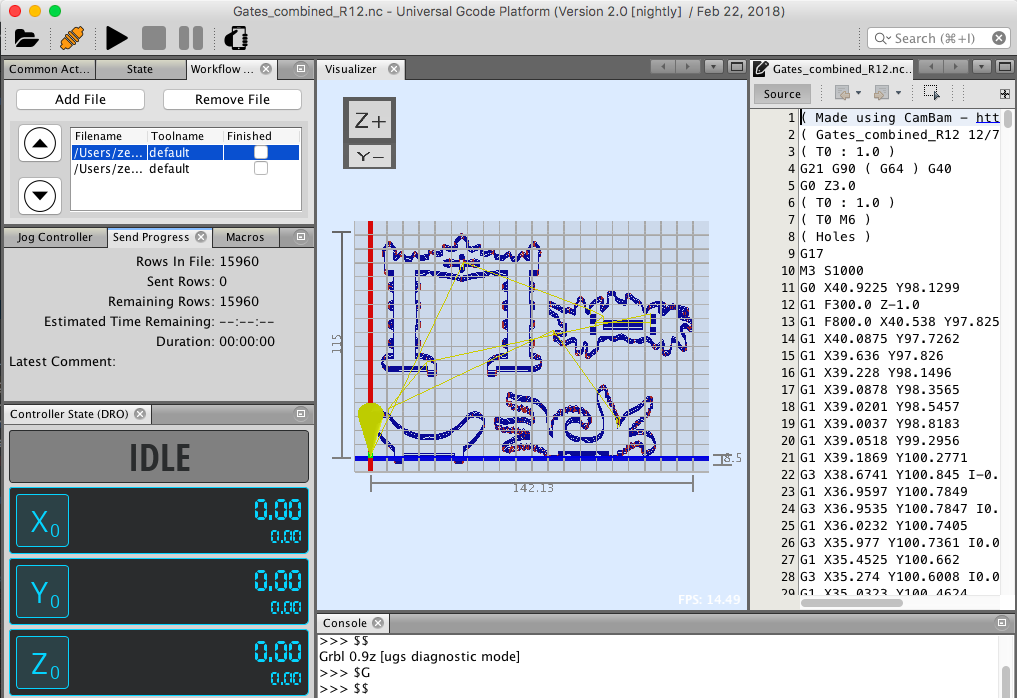Open Visualizer tab list dropdown arrow
This screenshot has width=1017, height=698.
[713, 66]
